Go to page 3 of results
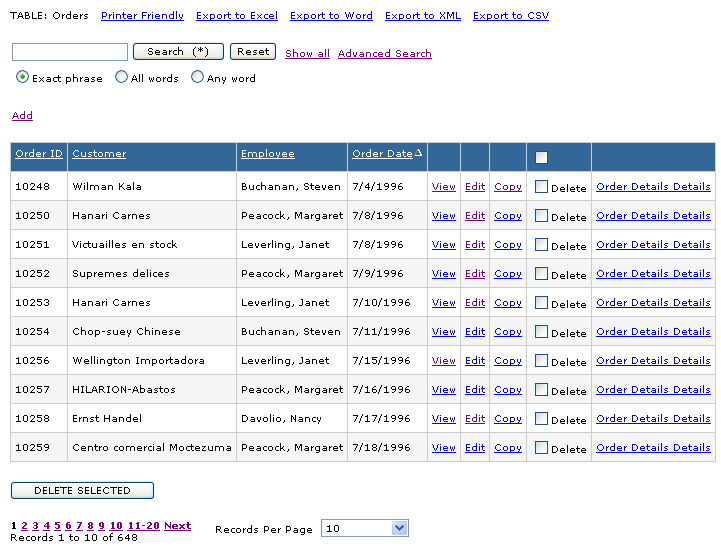This screenshot has height=556, width=721. (35, 526)
